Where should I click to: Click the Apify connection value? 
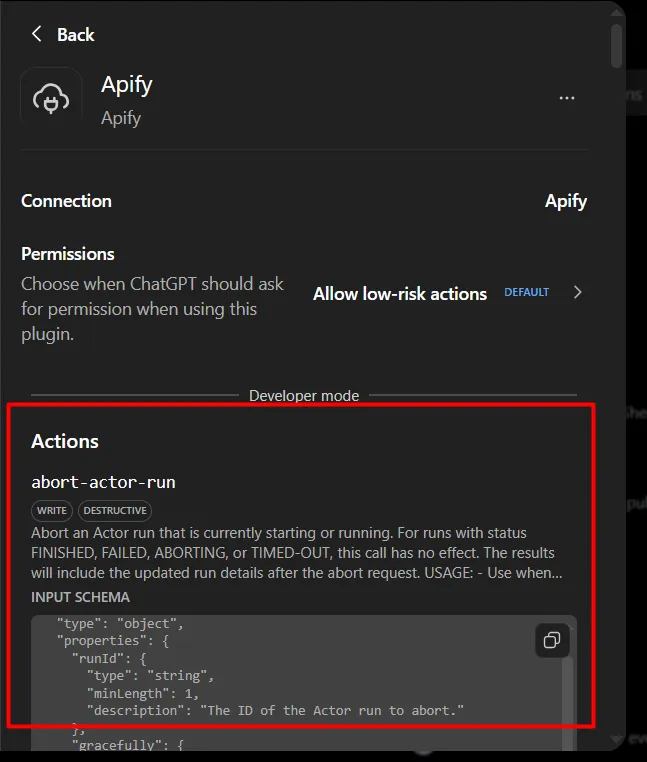click(566, 202)
